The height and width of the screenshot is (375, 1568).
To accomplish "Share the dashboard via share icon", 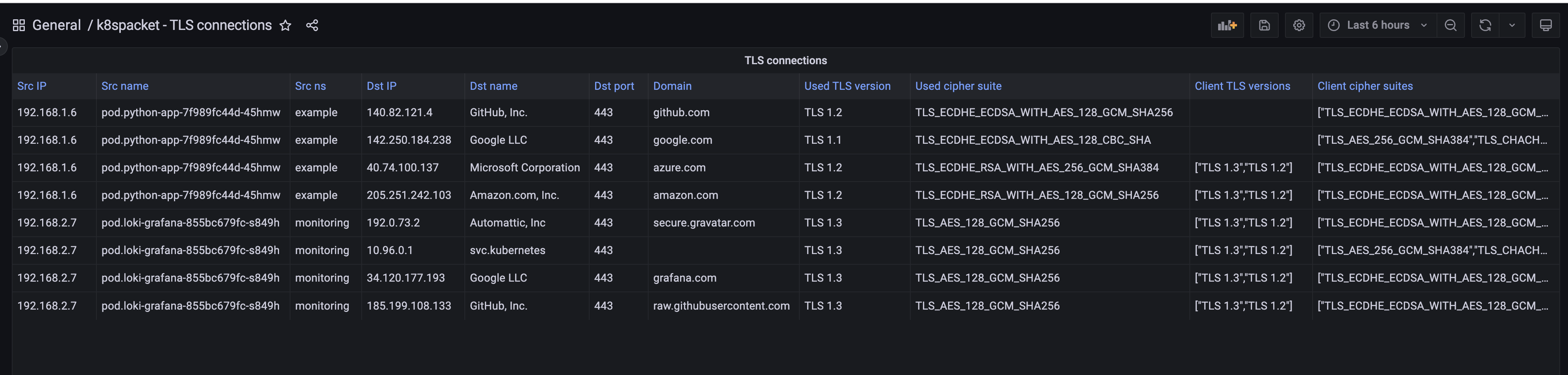I will 312,25.
